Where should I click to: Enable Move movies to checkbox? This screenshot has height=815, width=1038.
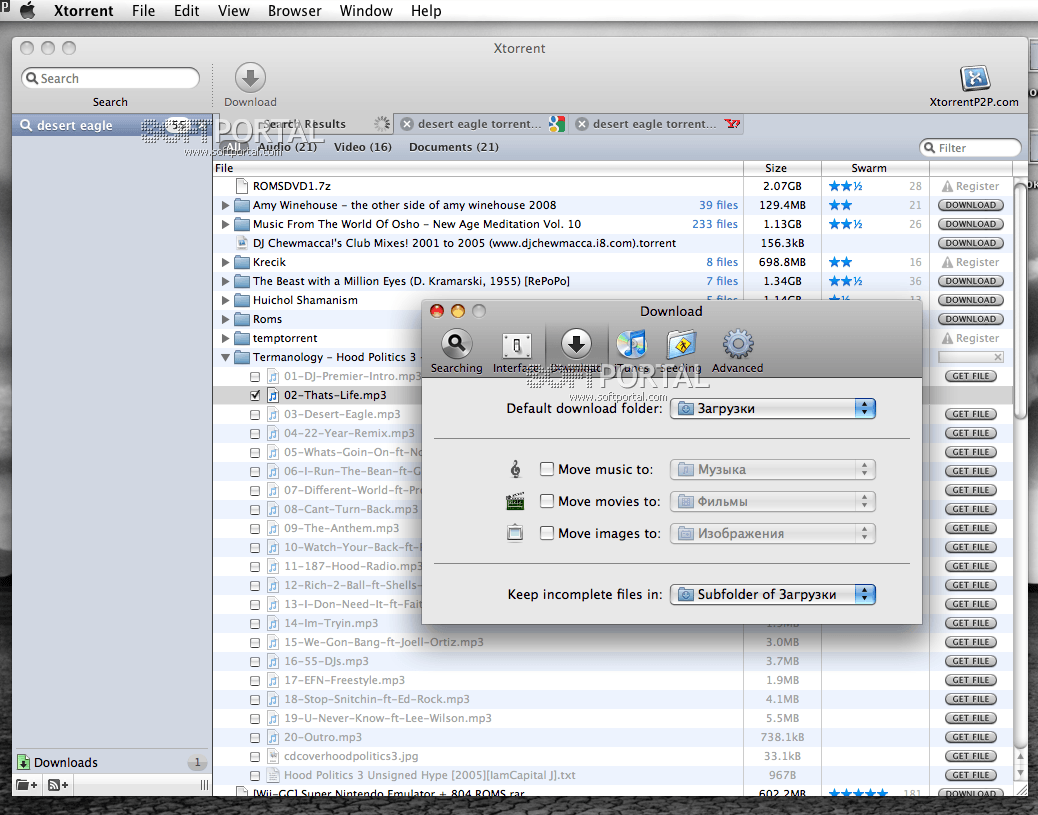(x=547, y=501)
